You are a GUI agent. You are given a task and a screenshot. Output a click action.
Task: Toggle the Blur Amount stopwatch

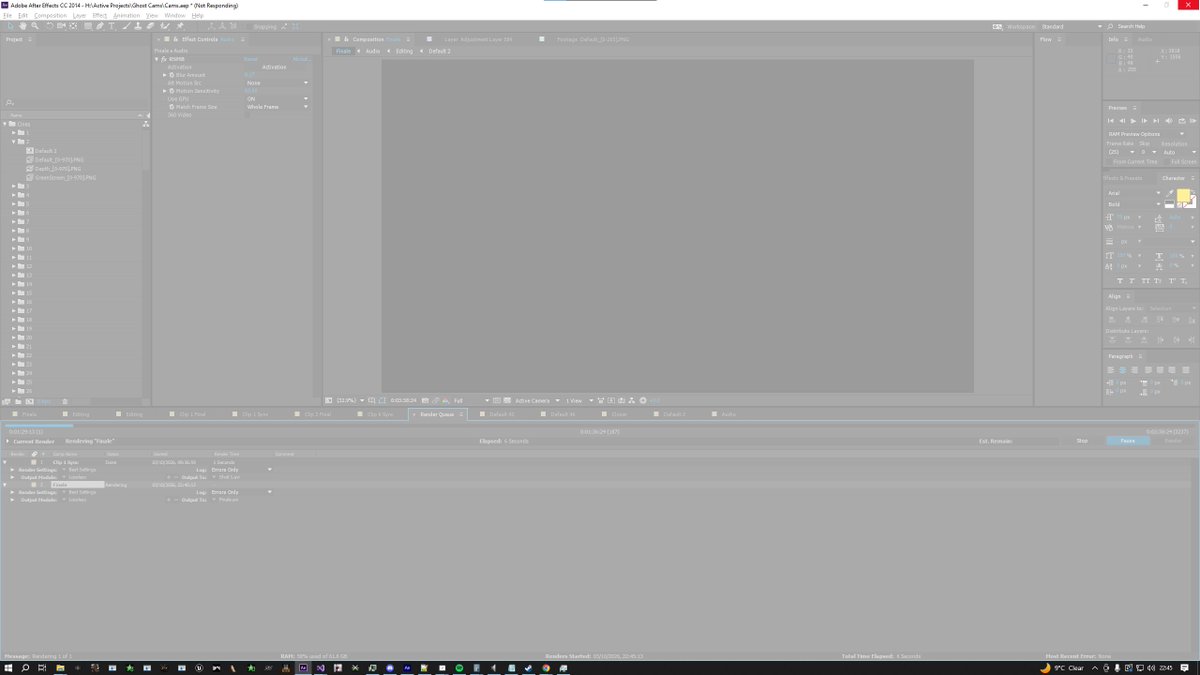pyautogui.click(x=172, y=75)
